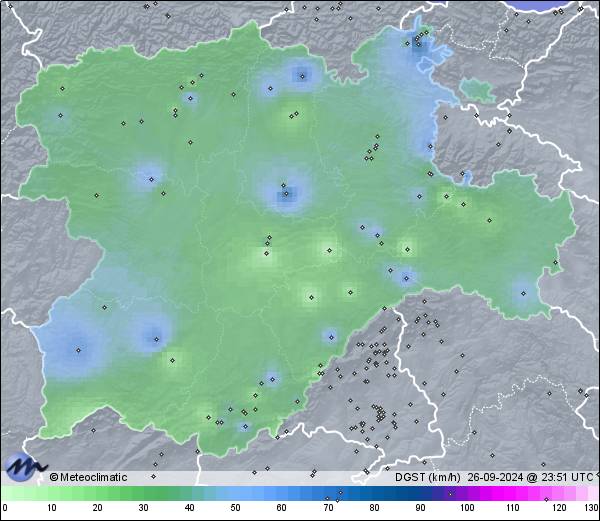Click the 60 value on the wind scale
The height and width of the screenshot is (521, 600).
pyautogui.click(x=282, y=508)
